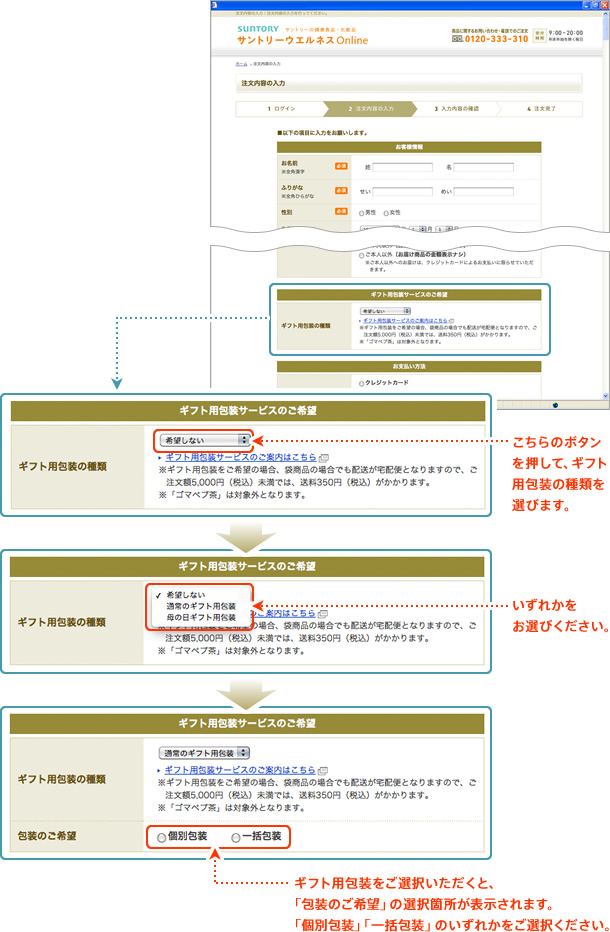The width and height of the screenshot is (610, 932).
Task: Click the first panel's ギフト用包装サービスのご案内はこちら link
Action: point(241,457)
